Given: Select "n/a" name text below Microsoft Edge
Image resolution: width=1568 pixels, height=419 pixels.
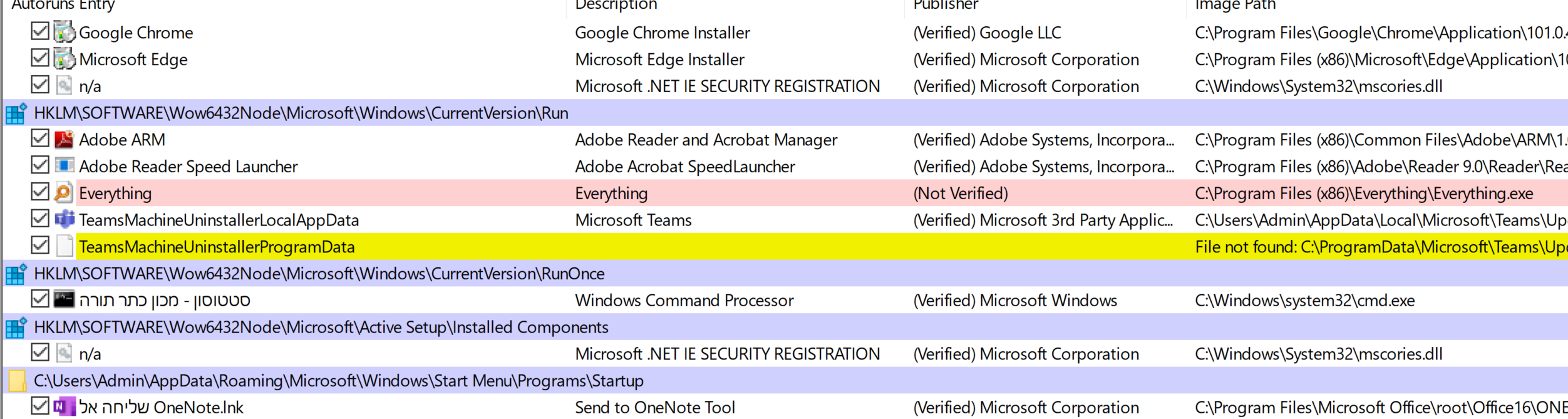Looking at the screenshot, I should tap(90, 86).
